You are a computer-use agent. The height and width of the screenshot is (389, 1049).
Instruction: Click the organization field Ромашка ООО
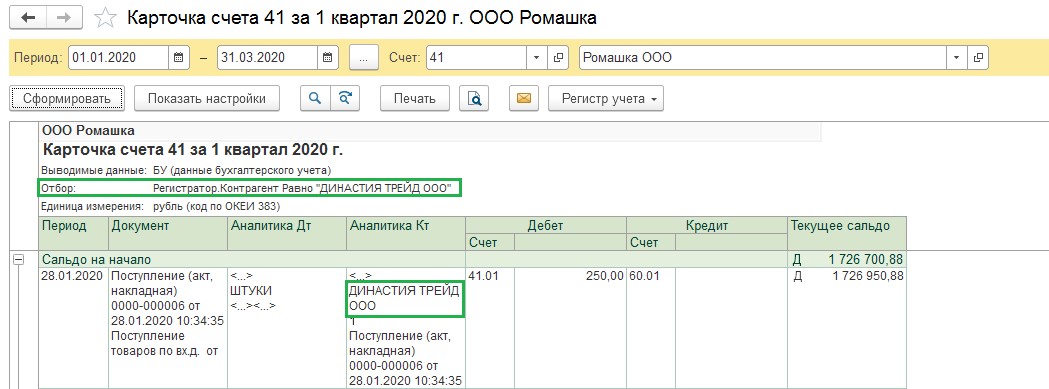(x=763, y=58)
